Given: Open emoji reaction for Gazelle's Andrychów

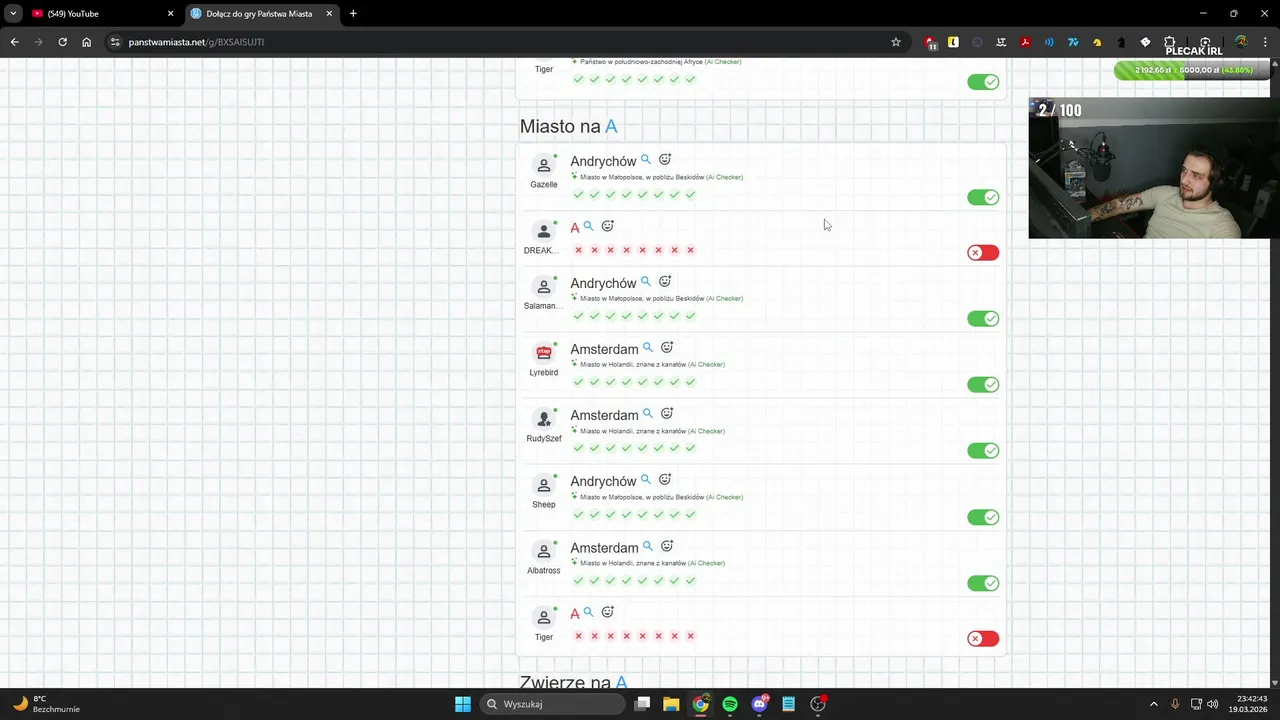Looking at the screenshot, I should [665, 160].
